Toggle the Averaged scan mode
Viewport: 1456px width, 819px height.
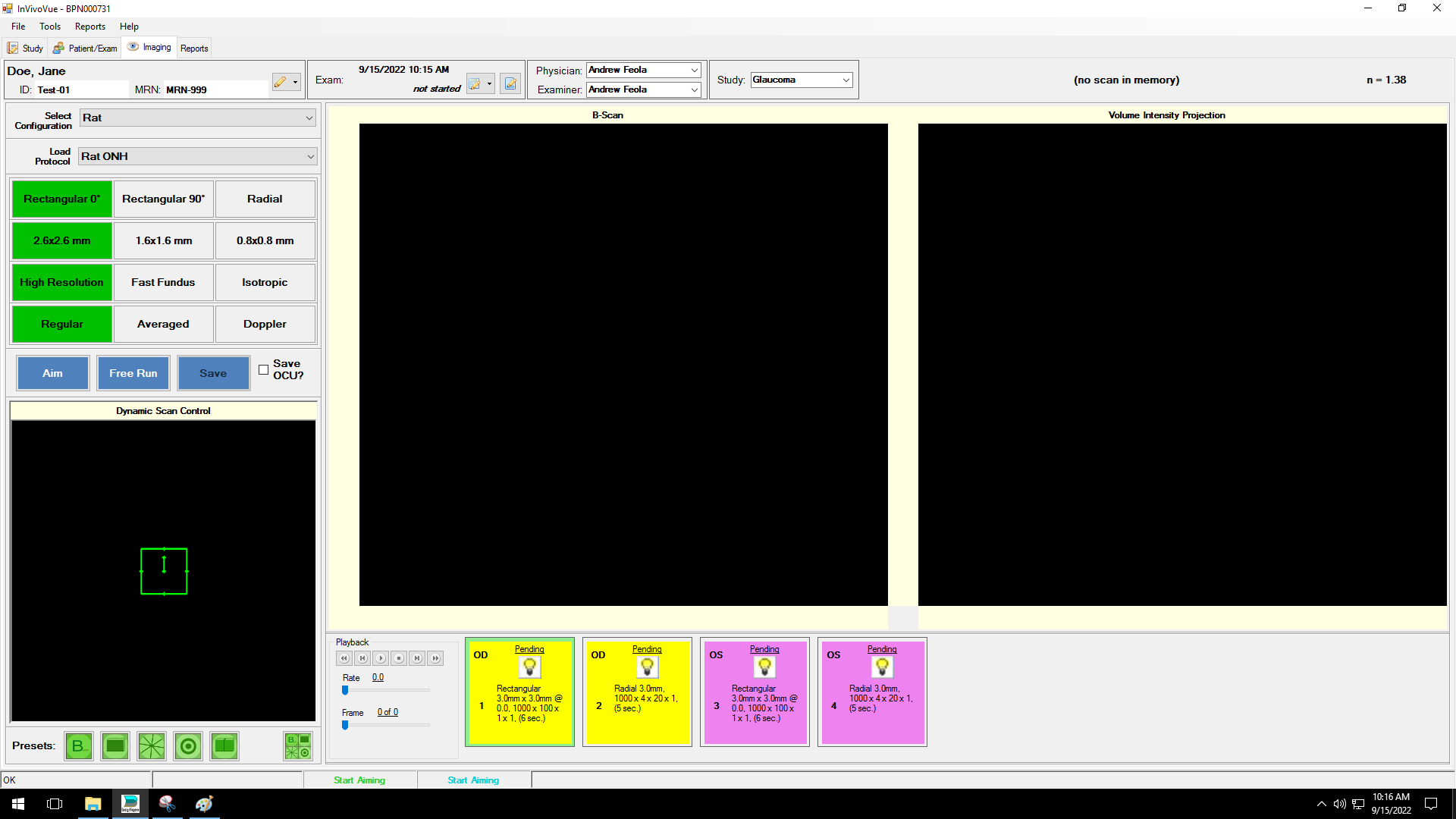[163, 325]
